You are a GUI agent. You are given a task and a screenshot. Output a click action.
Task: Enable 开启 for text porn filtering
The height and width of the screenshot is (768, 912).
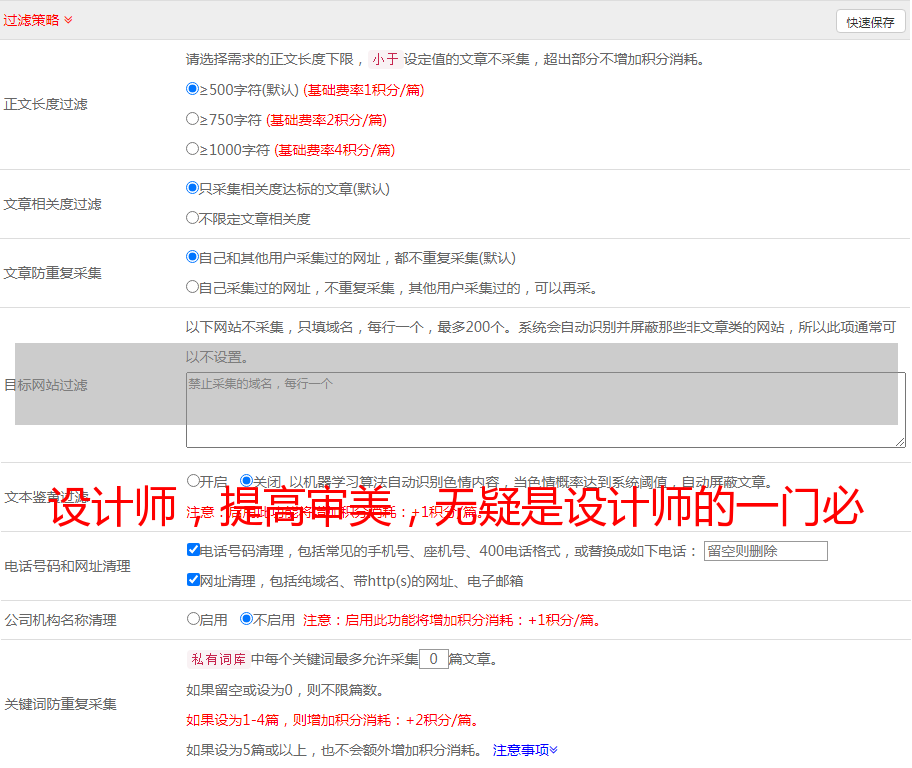(193, 481)
